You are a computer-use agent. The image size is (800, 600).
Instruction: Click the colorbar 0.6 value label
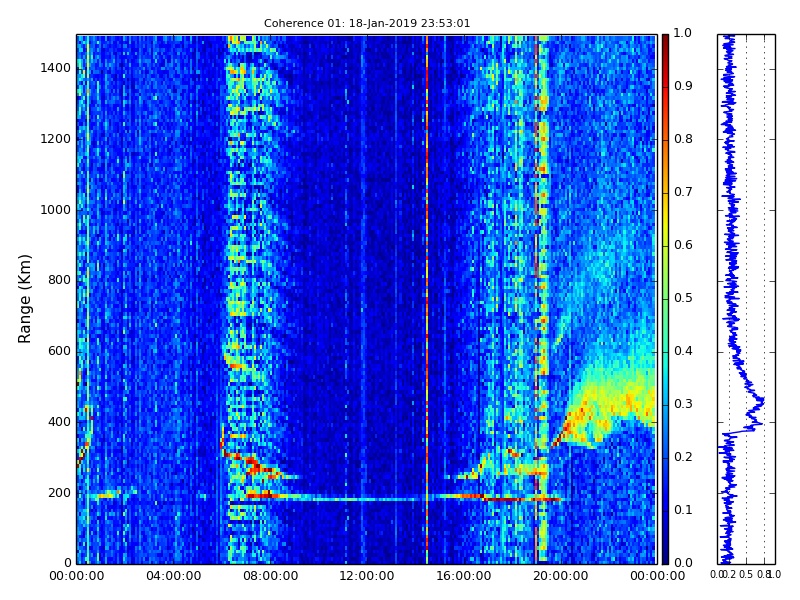(683, 245)
